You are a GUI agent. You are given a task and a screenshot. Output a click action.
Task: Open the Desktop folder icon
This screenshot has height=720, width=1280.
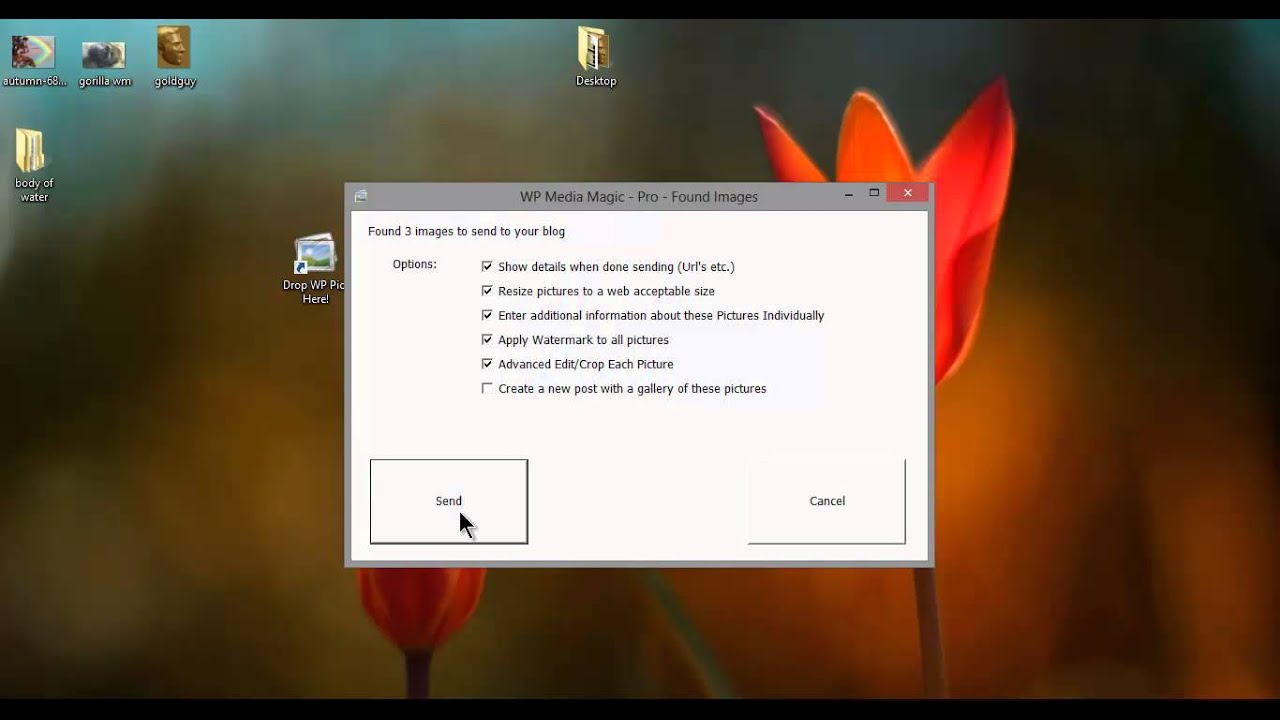point(595,57)
